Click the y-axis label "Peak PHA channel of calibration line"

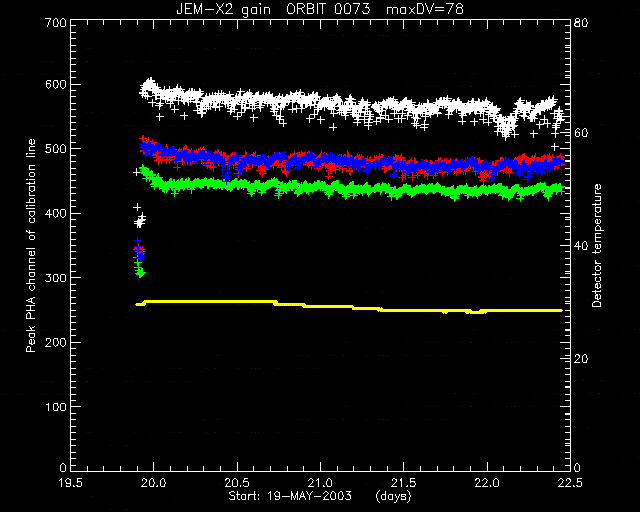tap(31, 246)
